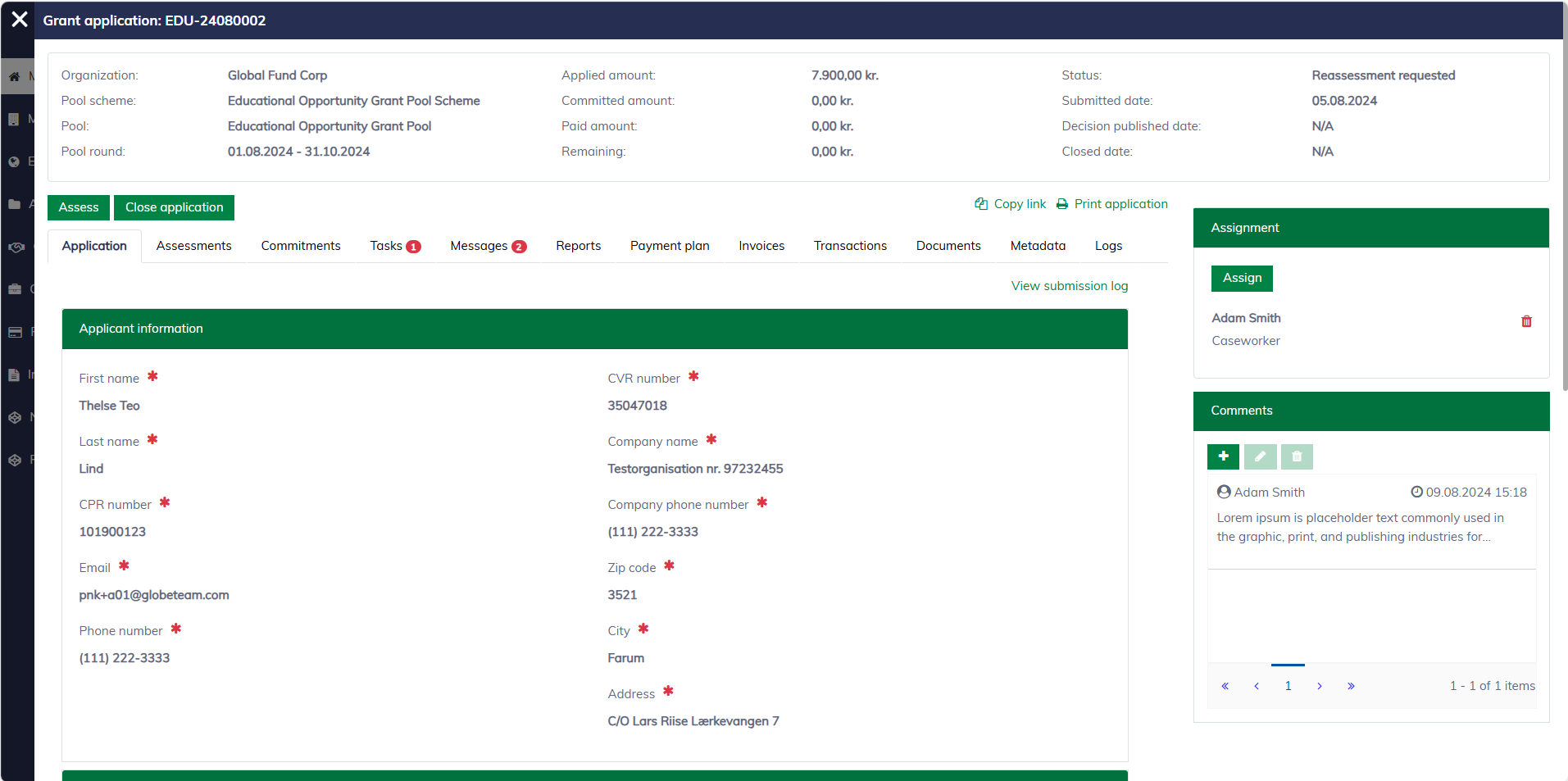Click the home icon in the sidebar
The image size is (1568, 781).
pos(14,76)
